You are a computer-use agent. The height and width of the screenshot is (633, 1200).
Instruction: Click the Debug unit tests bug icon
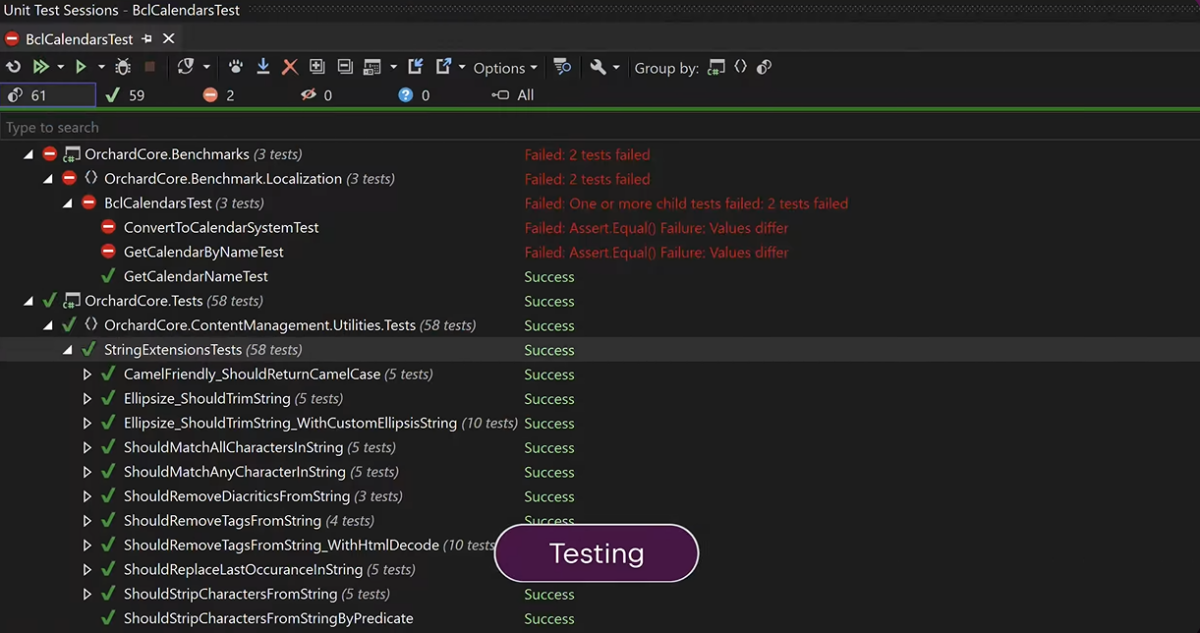click(123, 67)
